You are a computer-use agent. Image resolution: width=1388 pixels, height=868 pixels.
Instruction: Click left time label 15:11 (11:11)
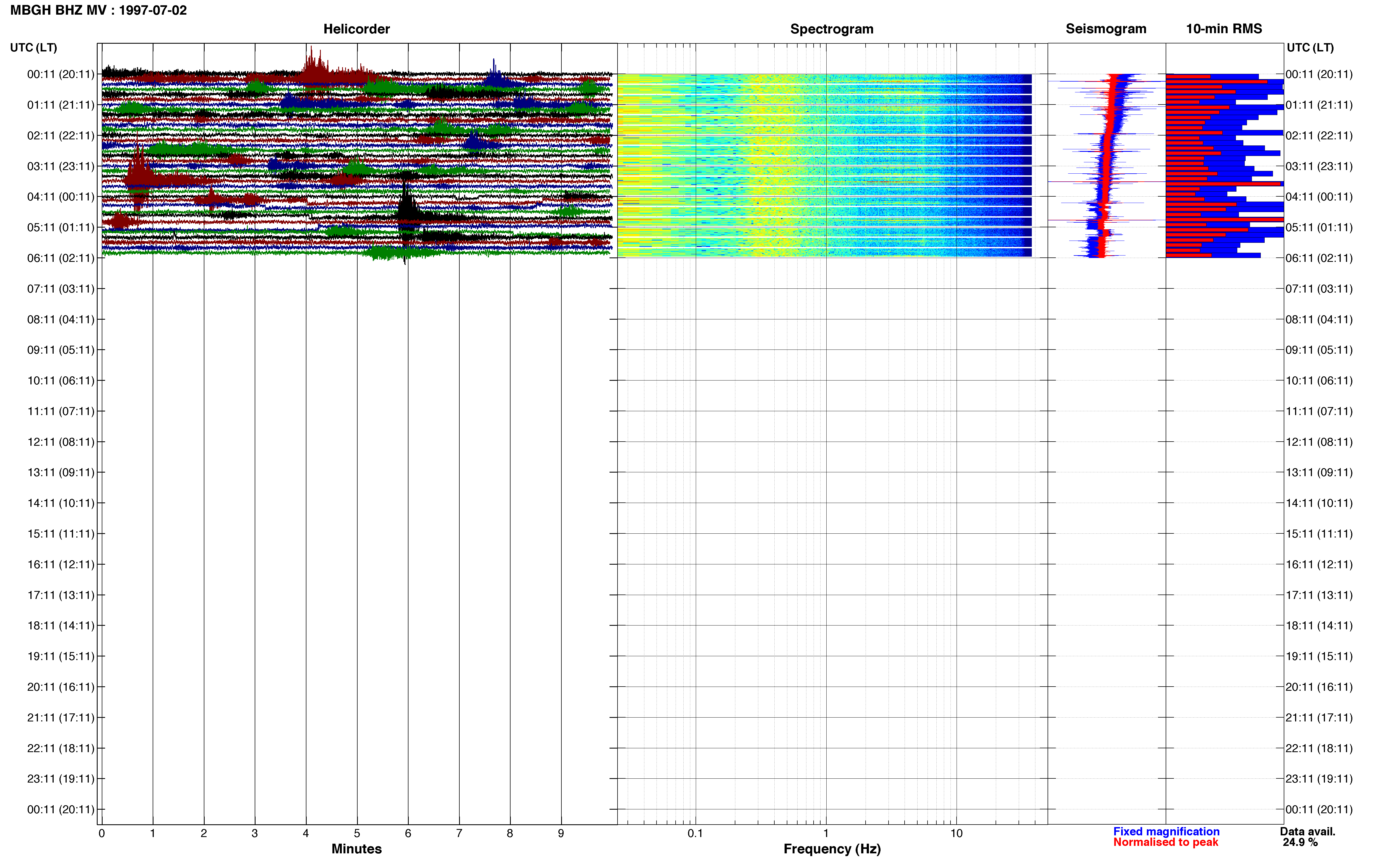point(61,534)
